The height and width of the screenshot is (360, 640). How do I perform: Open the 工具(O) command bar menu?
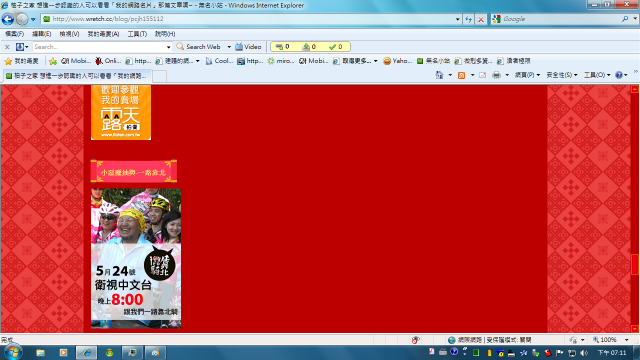coord(597,75)
